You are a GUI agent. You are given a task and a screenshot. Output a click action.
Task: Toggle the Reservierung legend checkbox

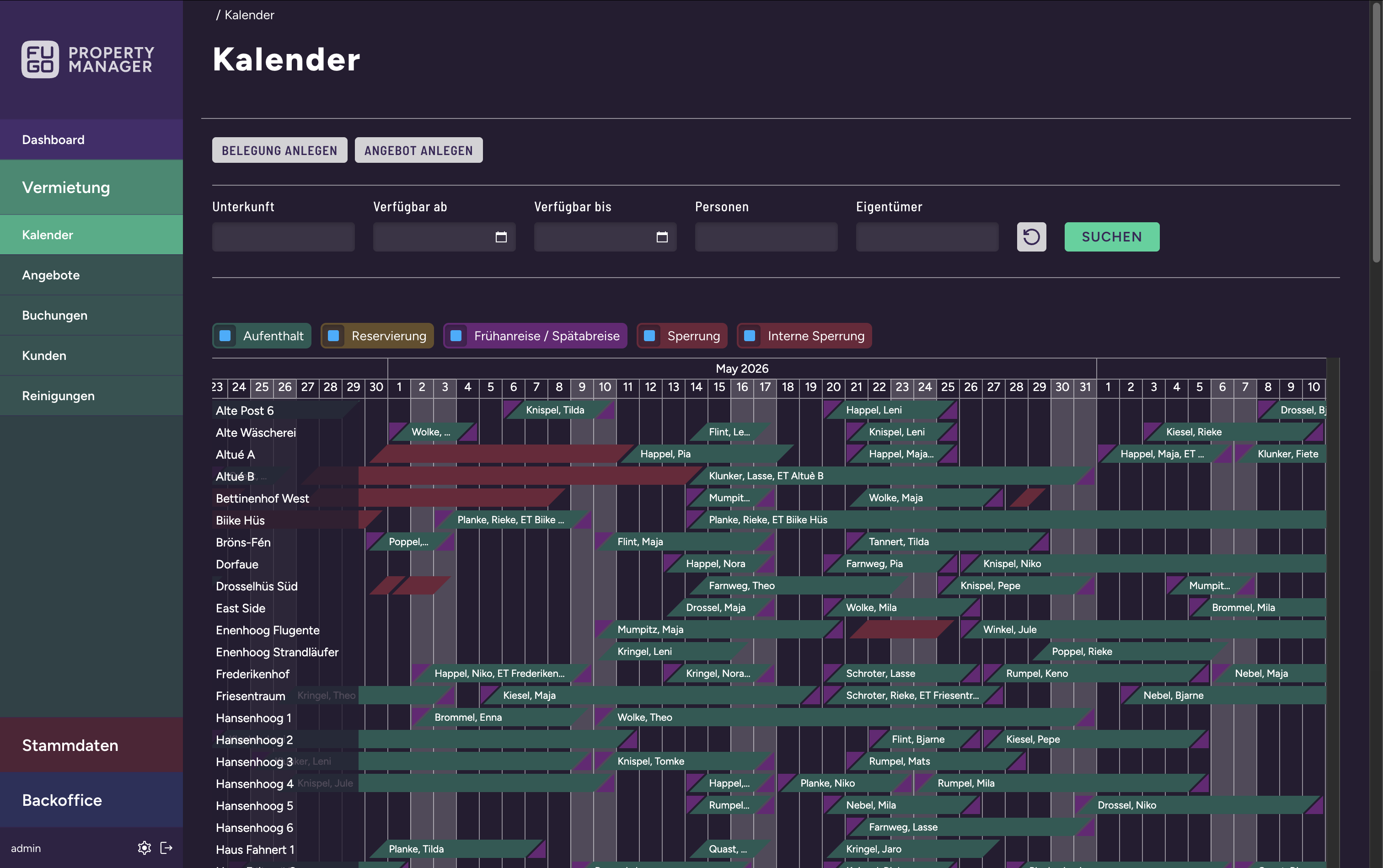333,336
